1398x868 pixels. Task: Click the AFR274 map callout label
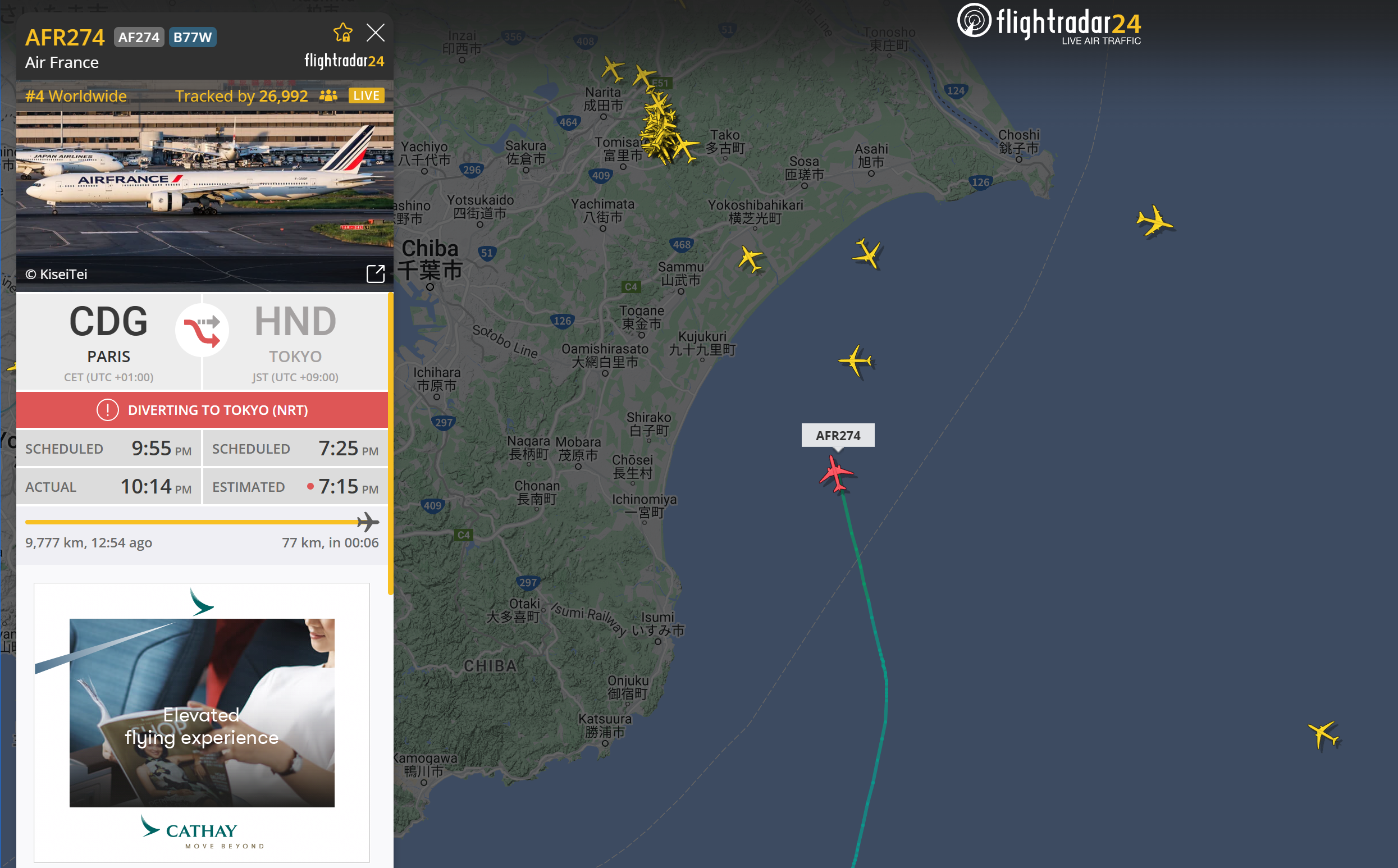pyautogui.click(x=838, y=435)
